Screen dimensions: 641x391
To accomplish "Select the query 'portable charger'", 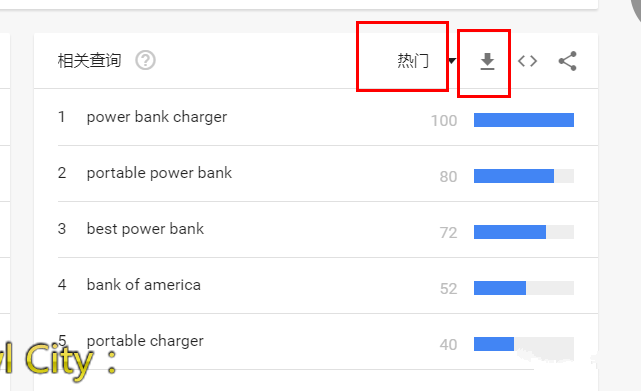I will coord(145,341).
